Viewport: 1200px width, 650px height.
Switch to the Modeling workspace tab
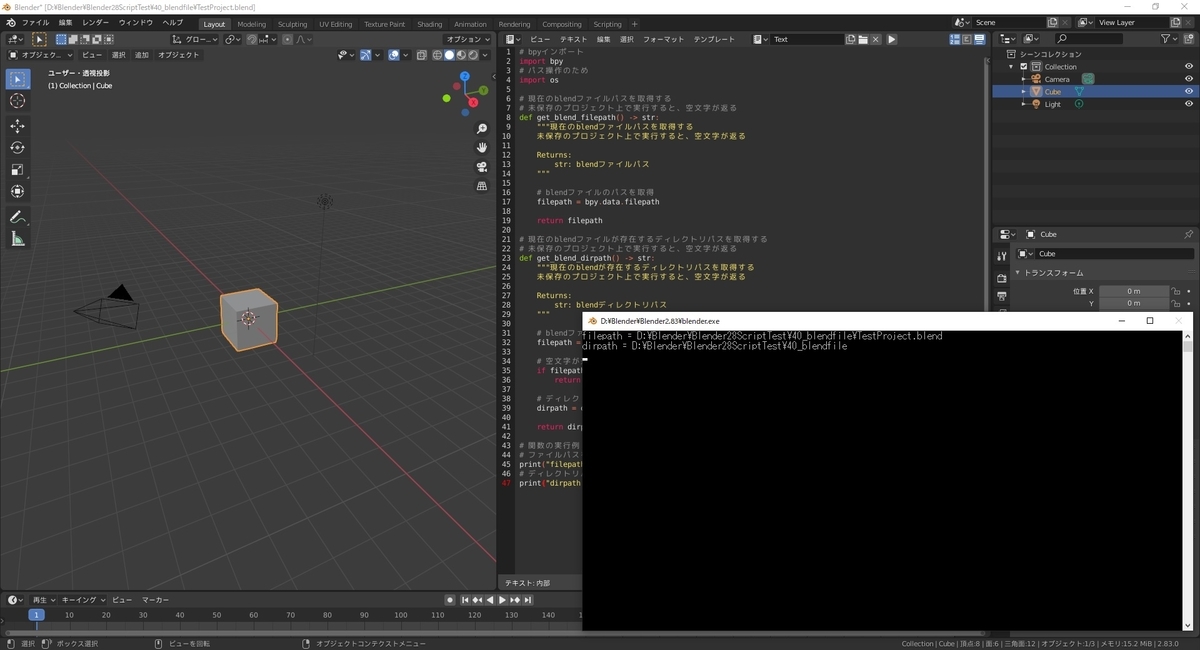pos(251,24)
